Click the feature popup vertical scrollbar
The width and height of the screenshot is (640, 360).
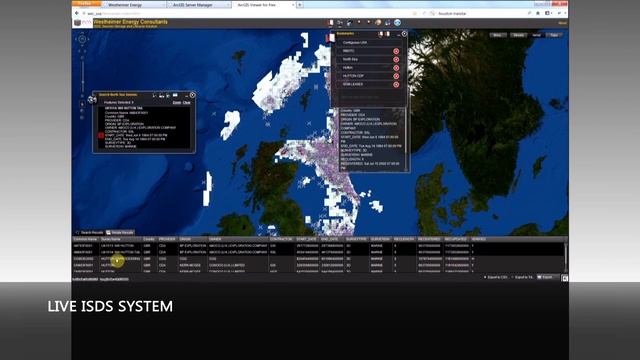tap(406, 139)
